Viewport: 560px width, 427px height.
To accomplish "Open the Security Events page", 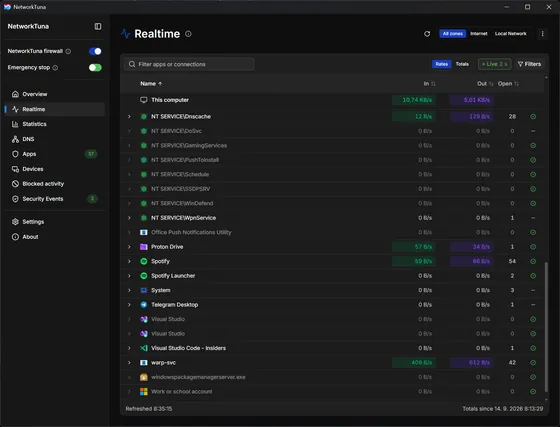I will [x=55, y=199].
